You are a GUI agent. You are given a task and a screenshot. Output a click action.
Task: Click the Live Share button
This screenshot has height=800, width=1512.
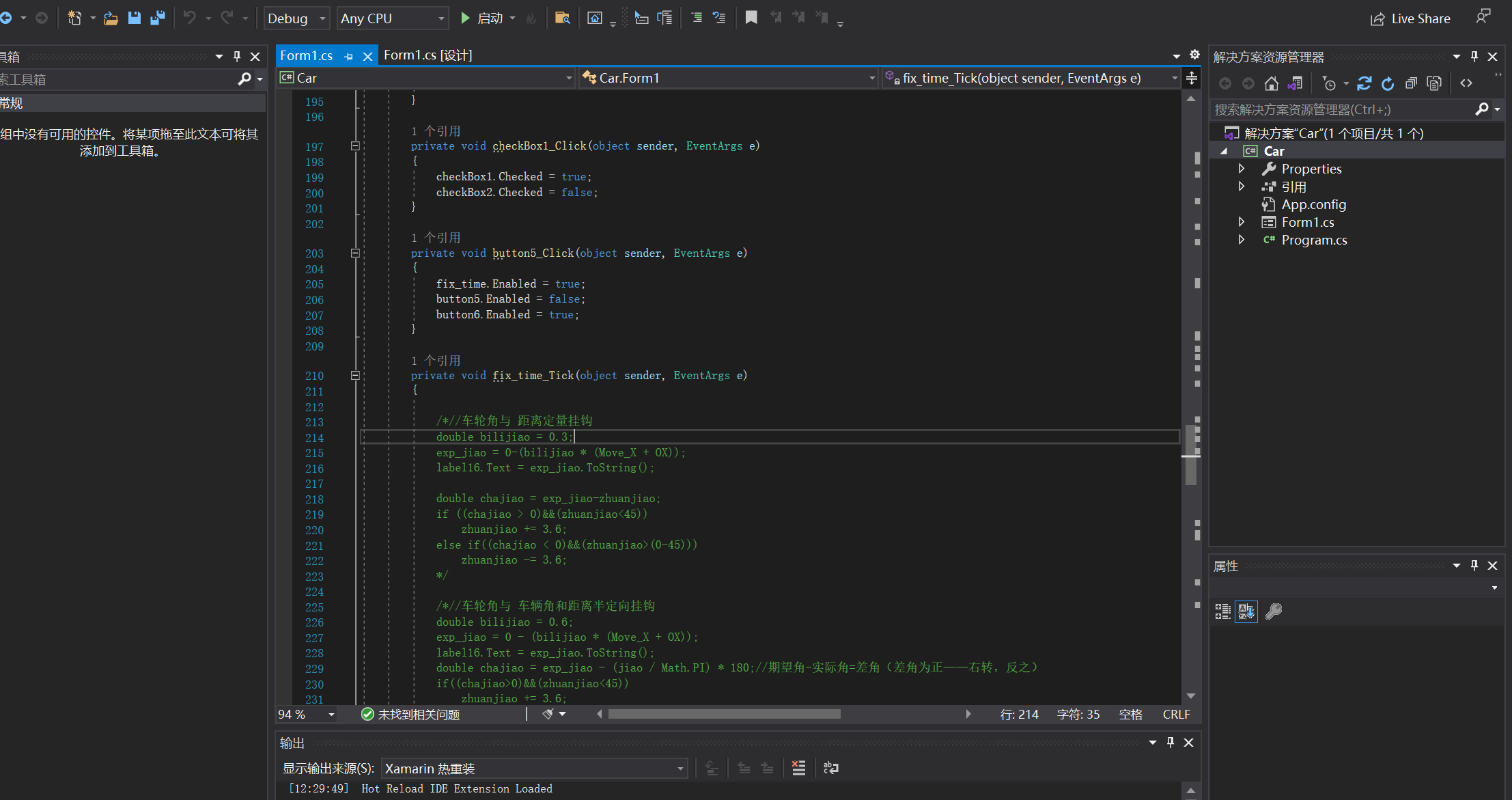(1410, 18)
